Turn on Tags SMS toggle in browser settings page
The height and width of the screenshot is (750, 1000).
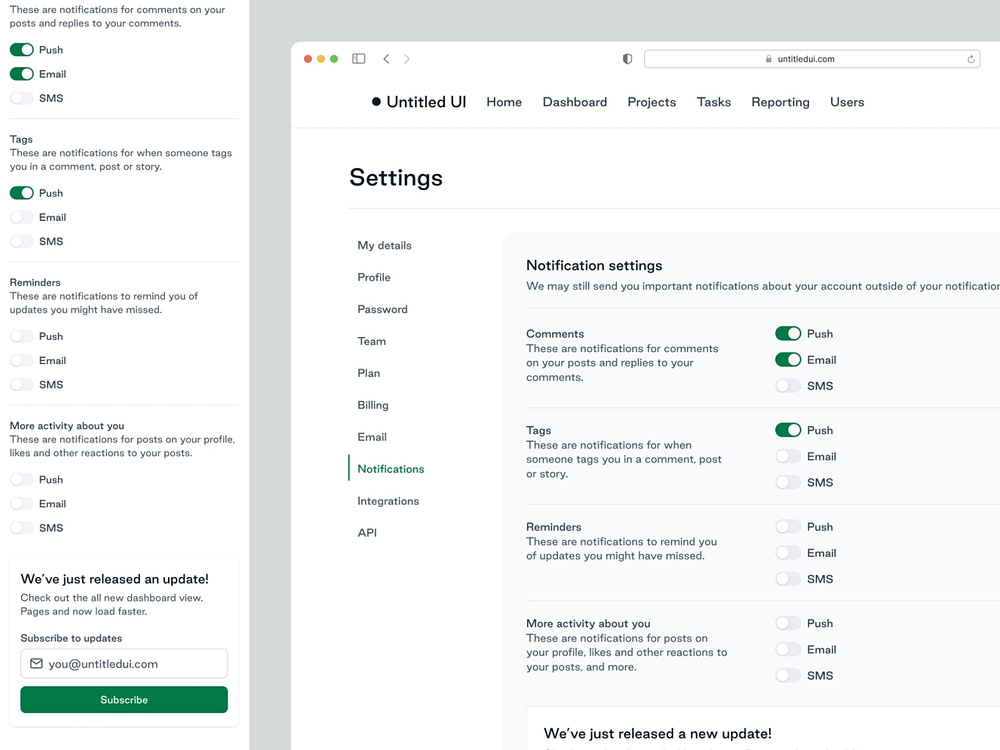pyautogui.click(x=788, y=483)
